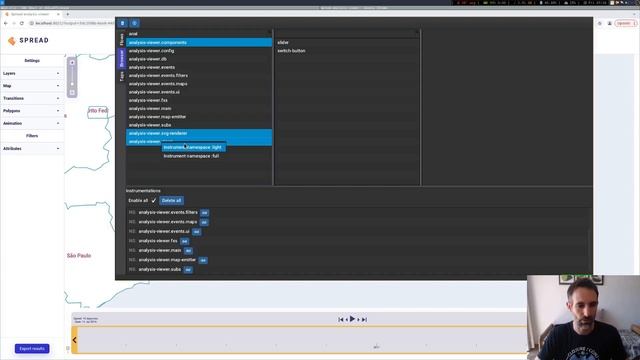Select namespace analysis-viewer.events.ui in browser list
Viewport: 640px width, 360px height.
pos(199,92)
